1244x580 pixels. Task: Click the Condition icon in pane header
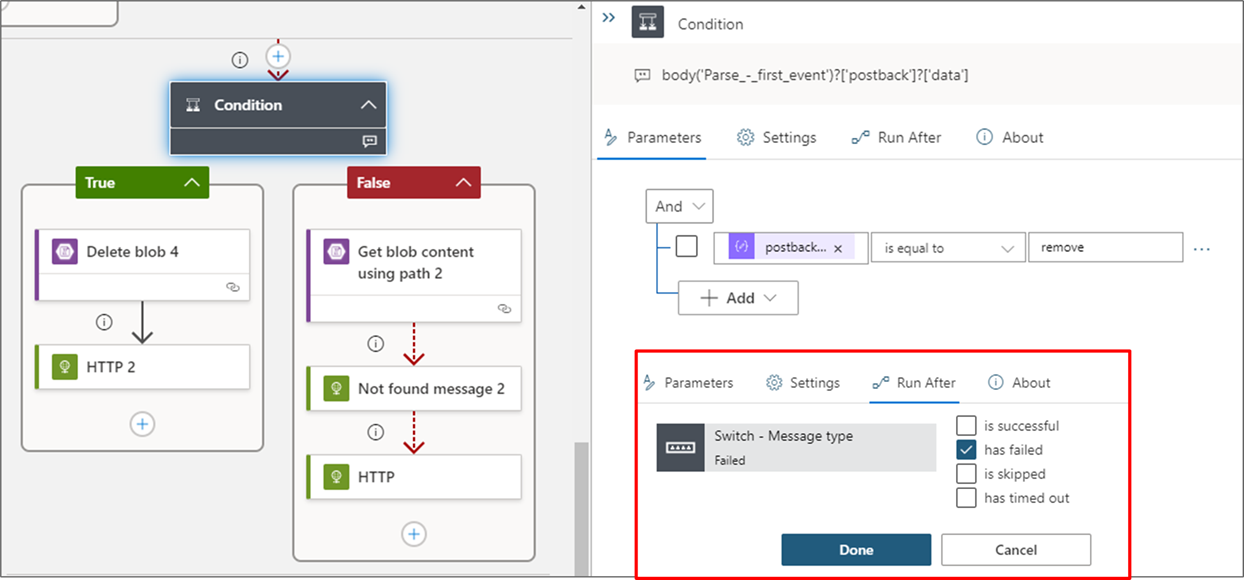(x=648, y=23)
